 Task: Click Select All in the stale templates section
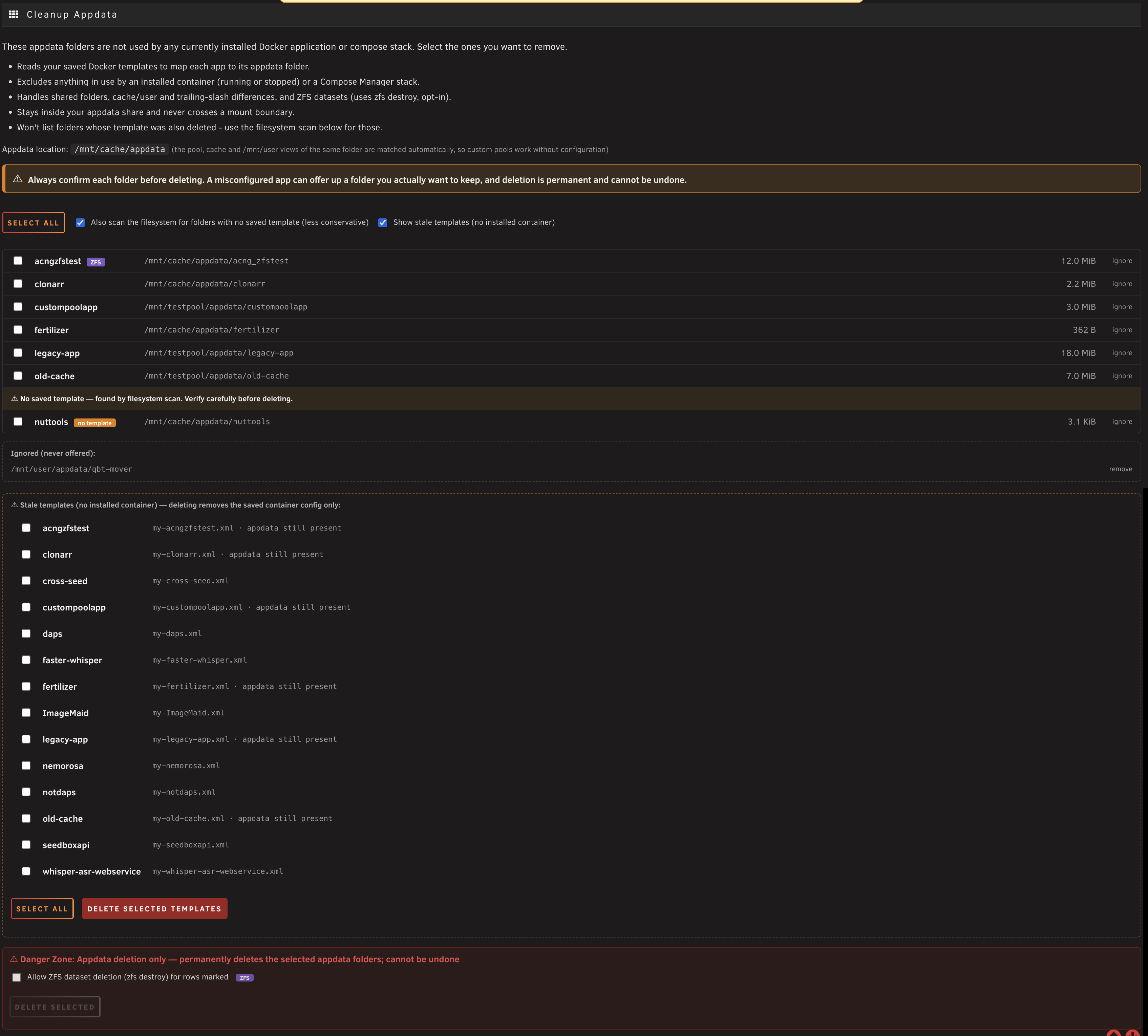coord(42,908)
